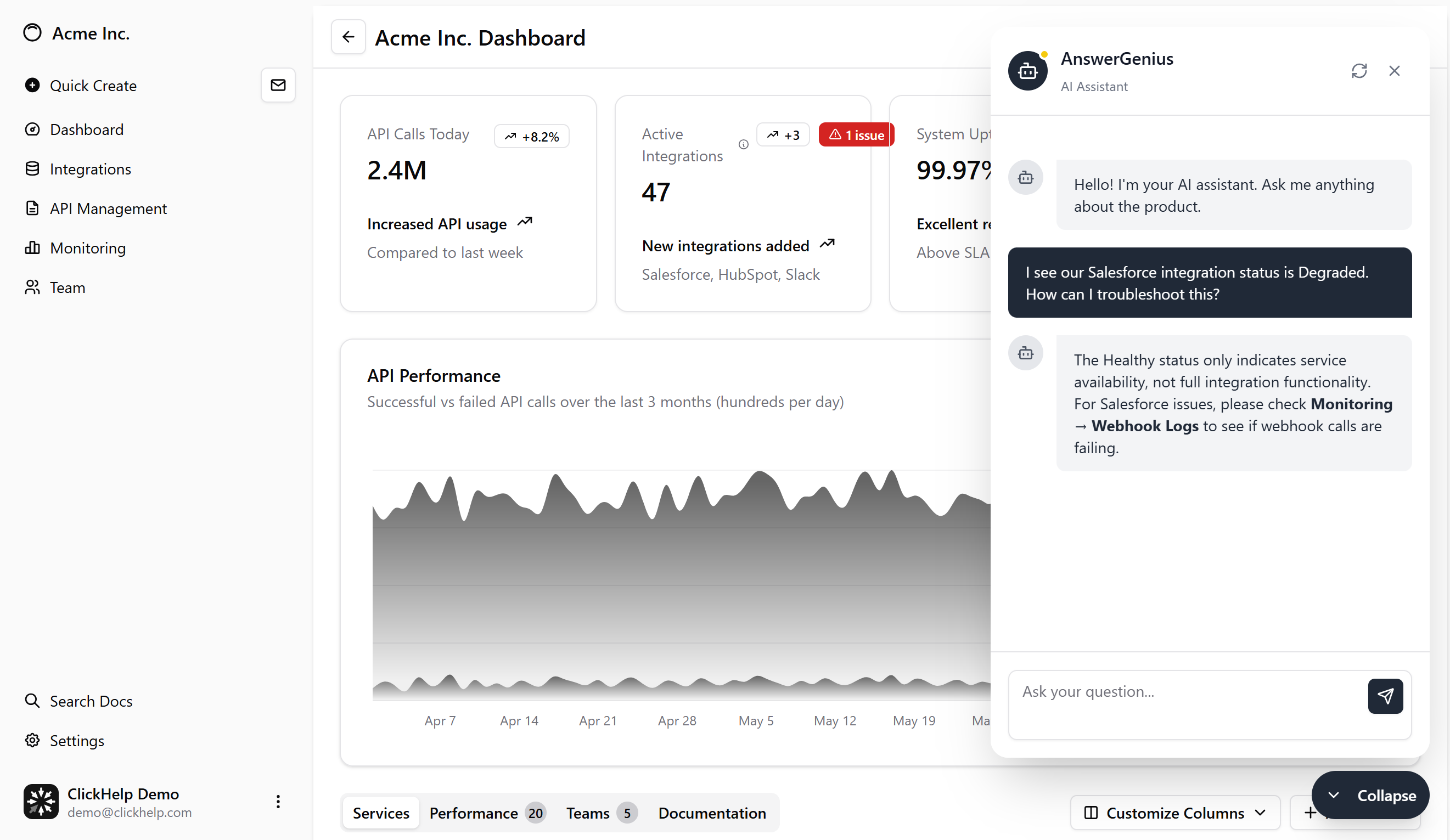Image resolution: width=1450 pixels, height=840 pixels.
Task: Open the ClickHelp Demo three-dot menu
Action: 278,802
